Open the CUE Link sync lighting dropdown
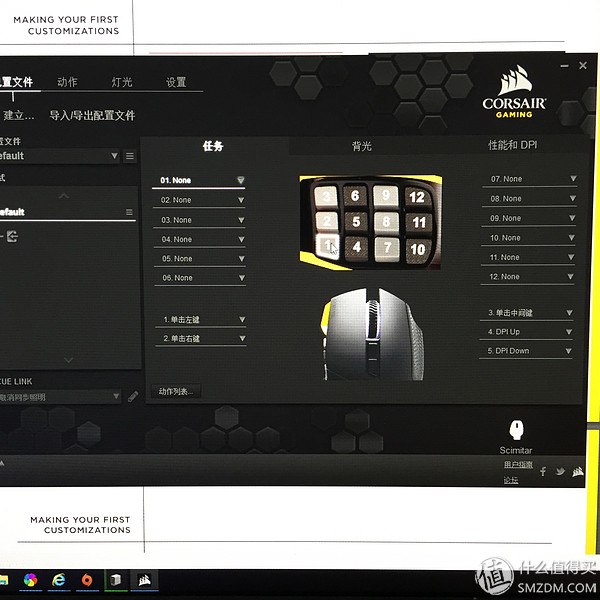The height and width of the screenshot is (600, 600). (x=60, y=397)
